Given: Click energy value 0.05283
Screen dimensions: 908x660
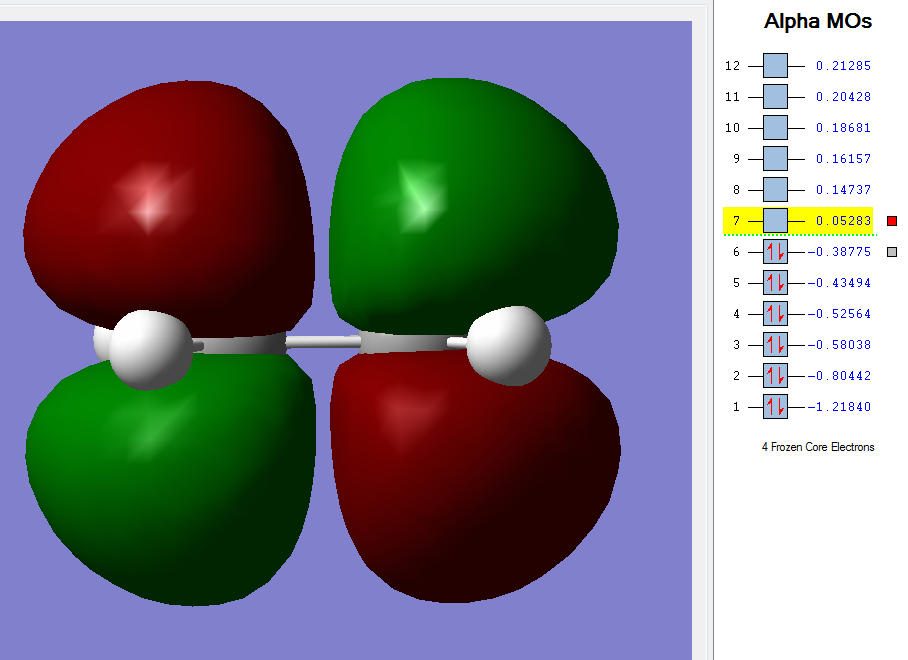Looking at the screenshot, I should pyautogui.click(x=843, y=221).
